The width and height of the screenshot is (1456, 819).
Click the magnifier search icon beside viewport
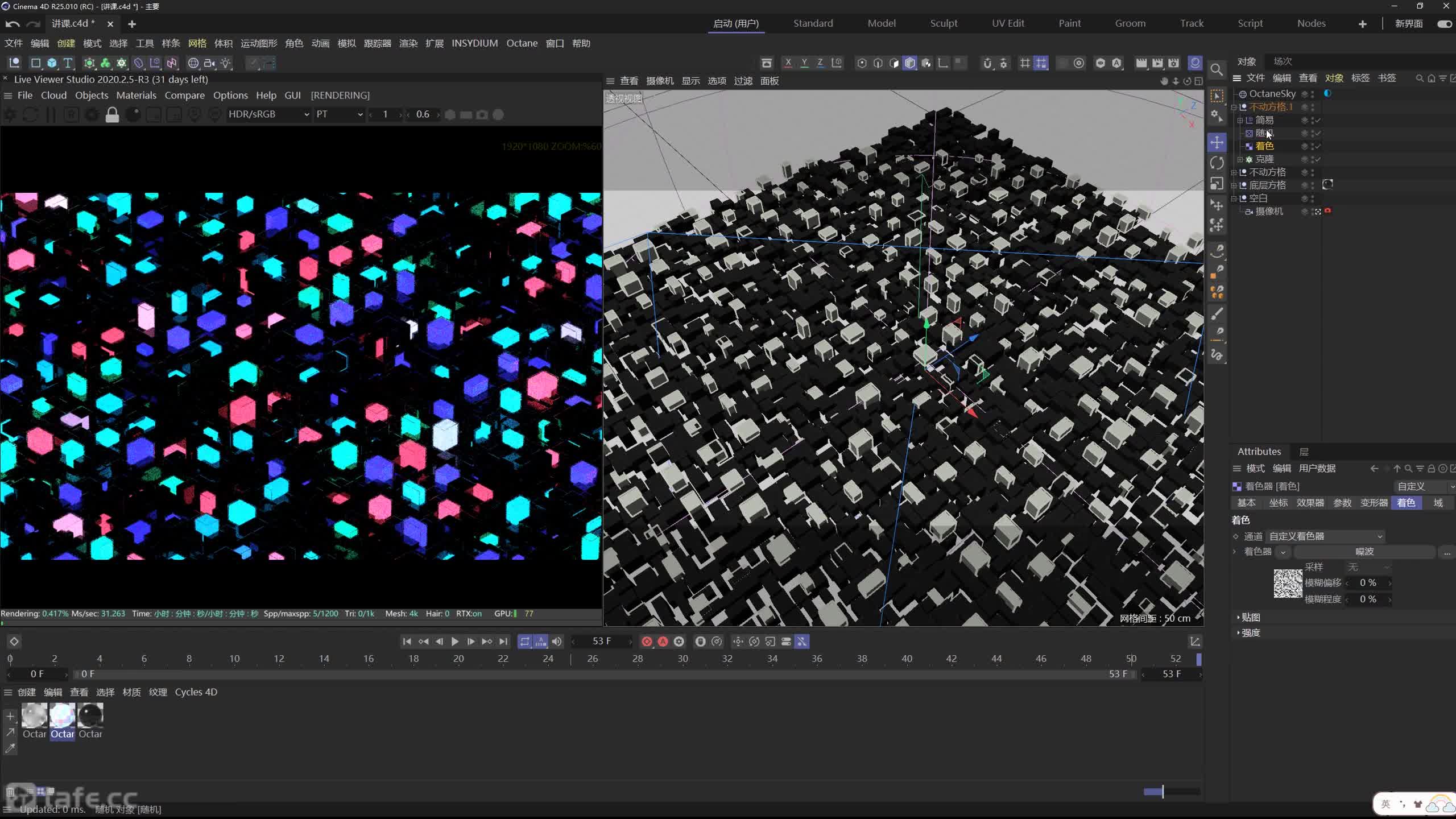(1217, 69)
